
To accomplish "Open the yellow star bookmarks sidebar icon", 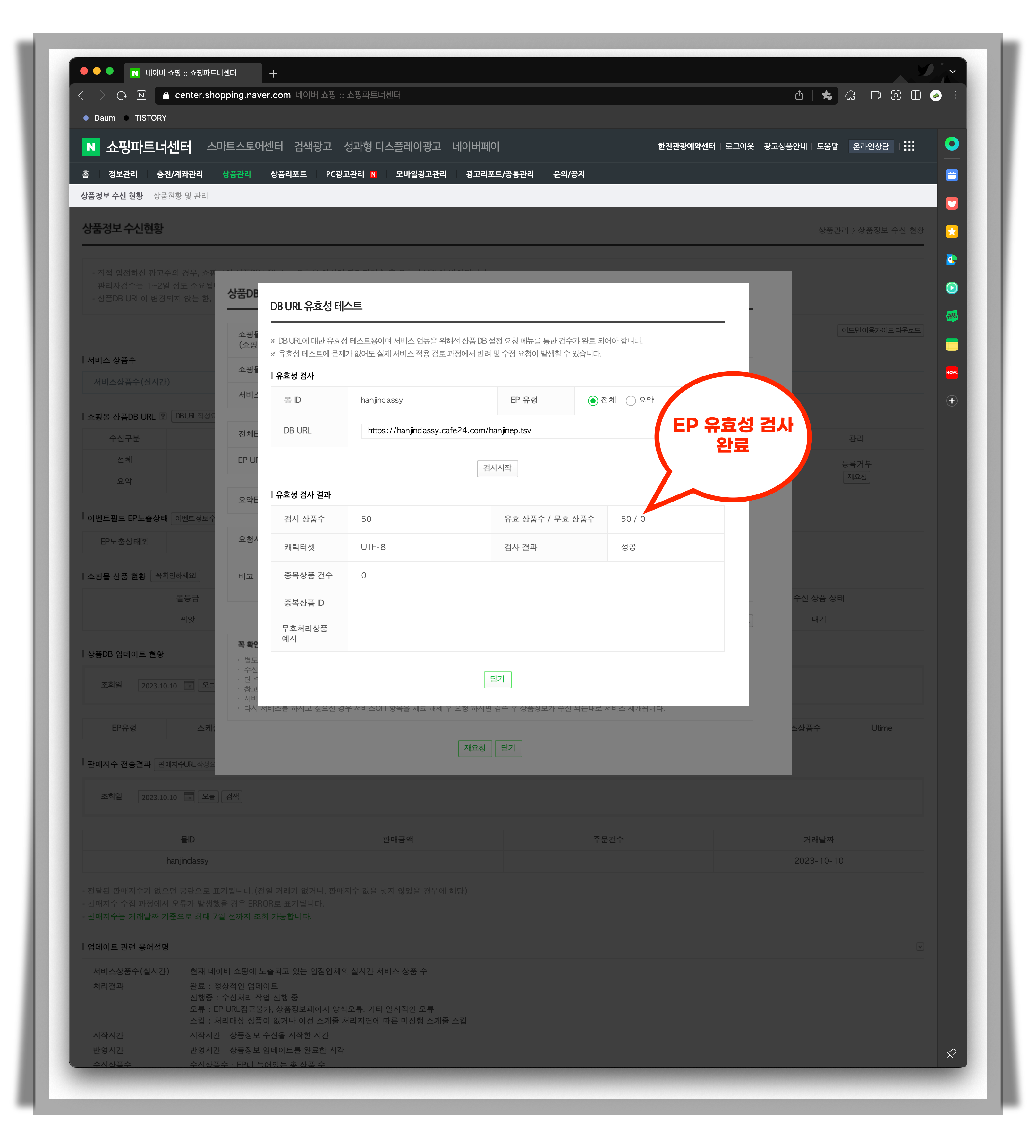I will (952, 232).
